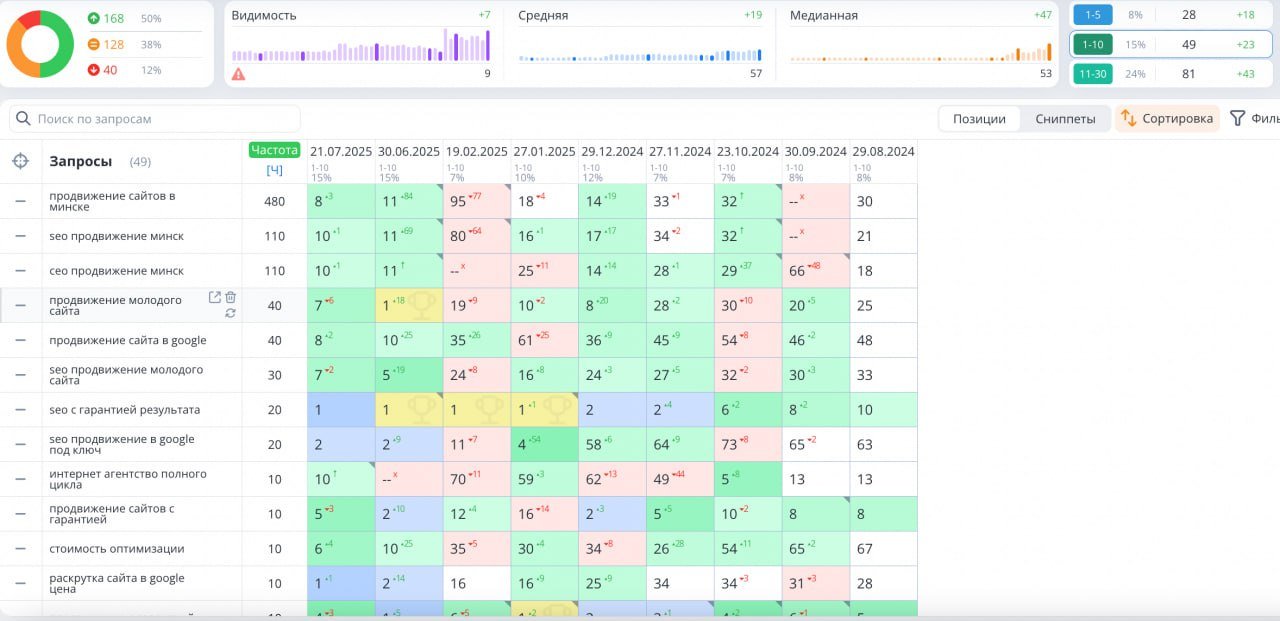Click the magnifier icon in the search box

(x=23, y=118)
